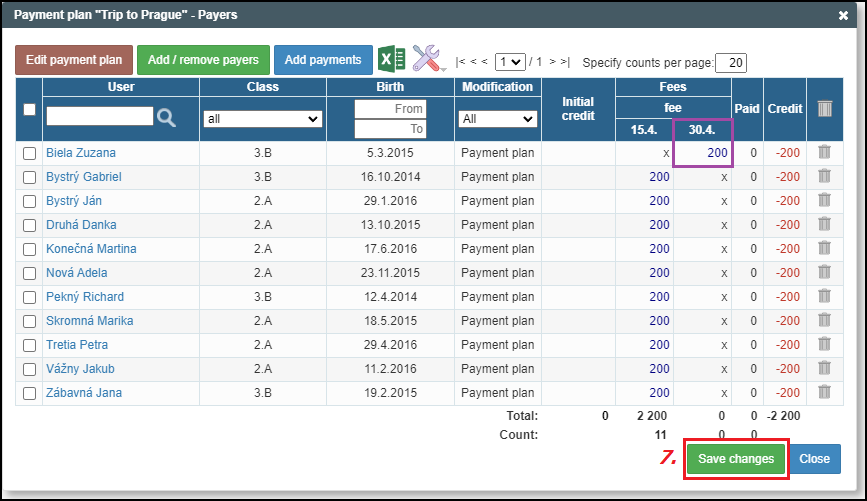This screenshot has width=867, height=501.
Task: Check the box for Druhá Danka
Action: point(29,225)
